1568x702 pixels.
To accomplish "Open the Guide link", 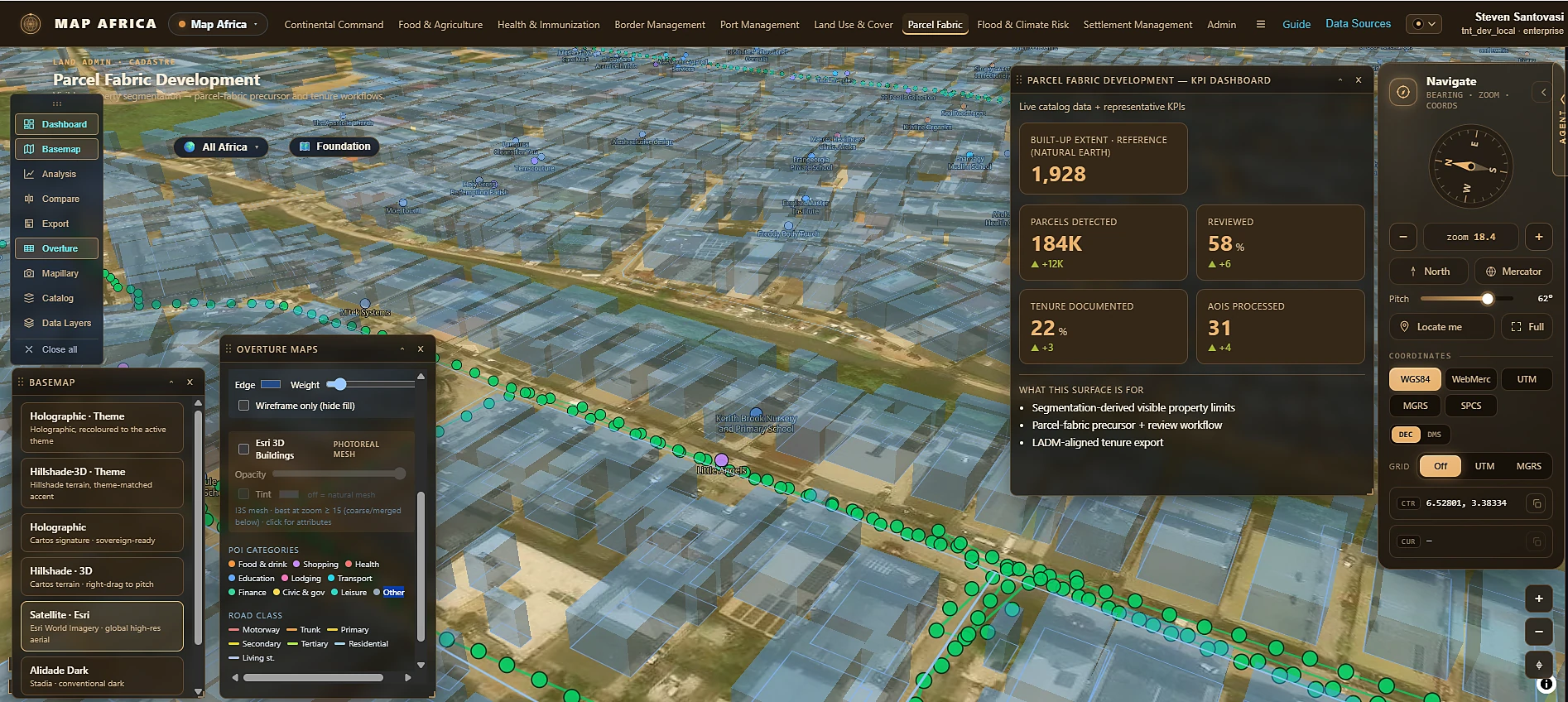I will click(x=1296, y=24).
